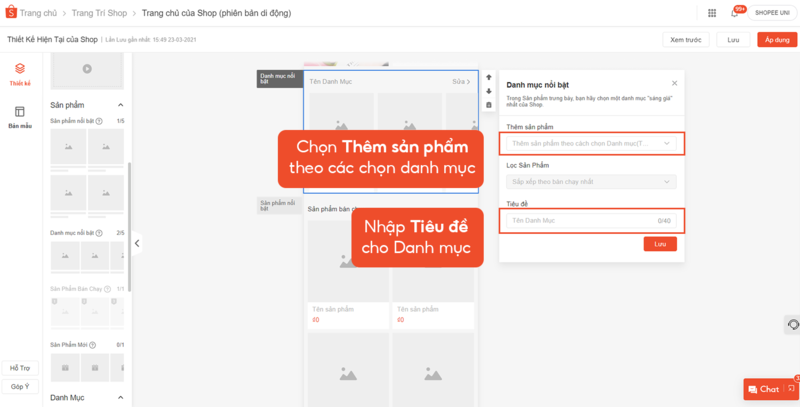Switch to the Bản mẫu tab
The width and height of the screenshot is (800, 407).
click(x=20, y=117)
